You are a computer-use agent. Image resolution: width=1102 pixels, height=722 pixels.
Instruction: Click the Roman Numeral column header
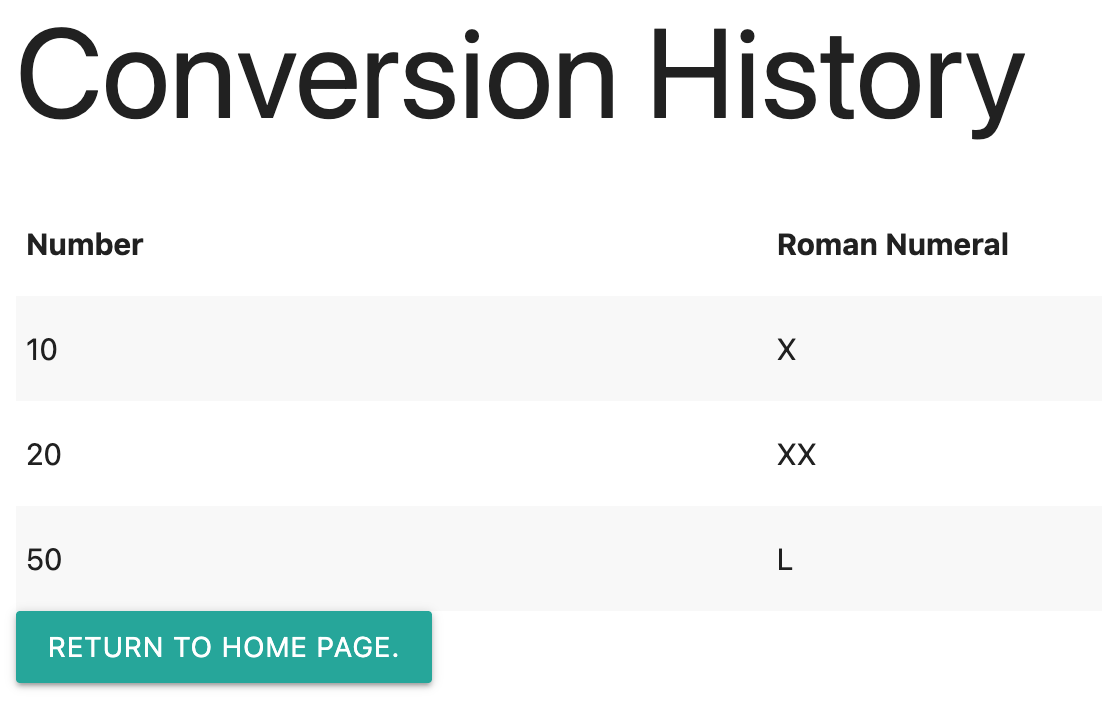point(892,244)
